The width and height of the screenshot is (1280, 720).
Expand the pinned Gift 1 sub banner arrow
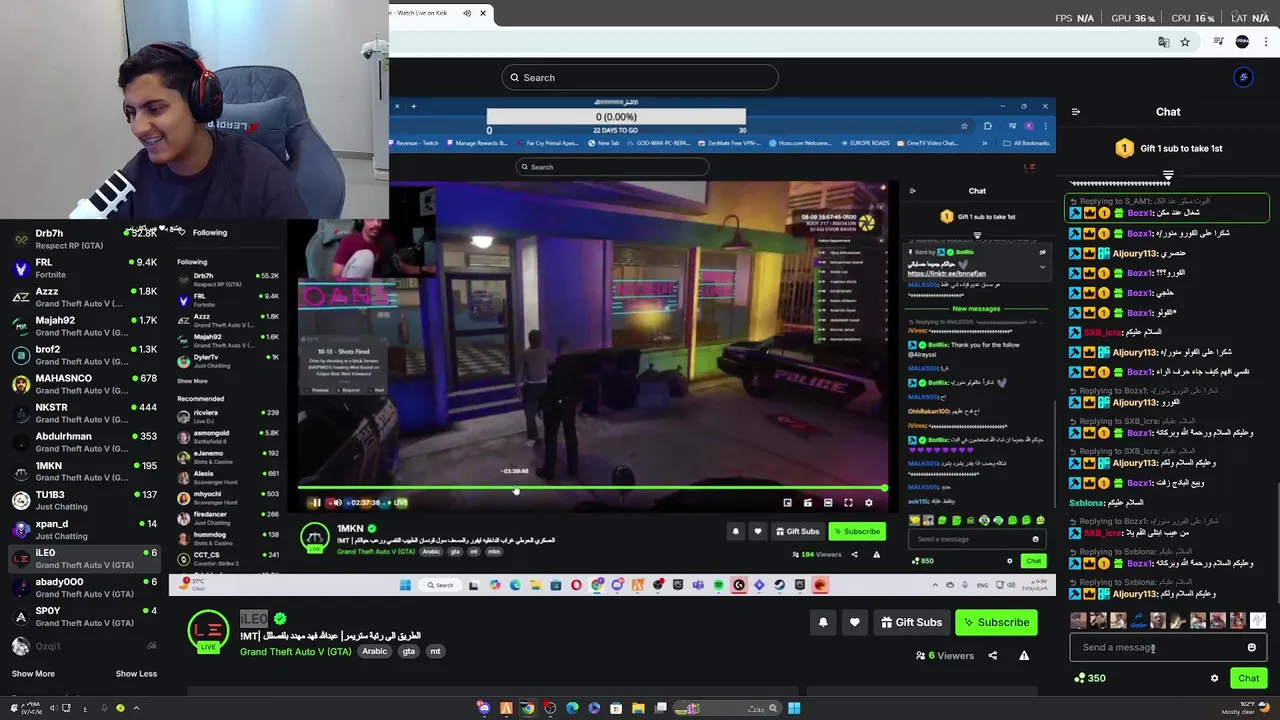click(x=1168, y=176)
